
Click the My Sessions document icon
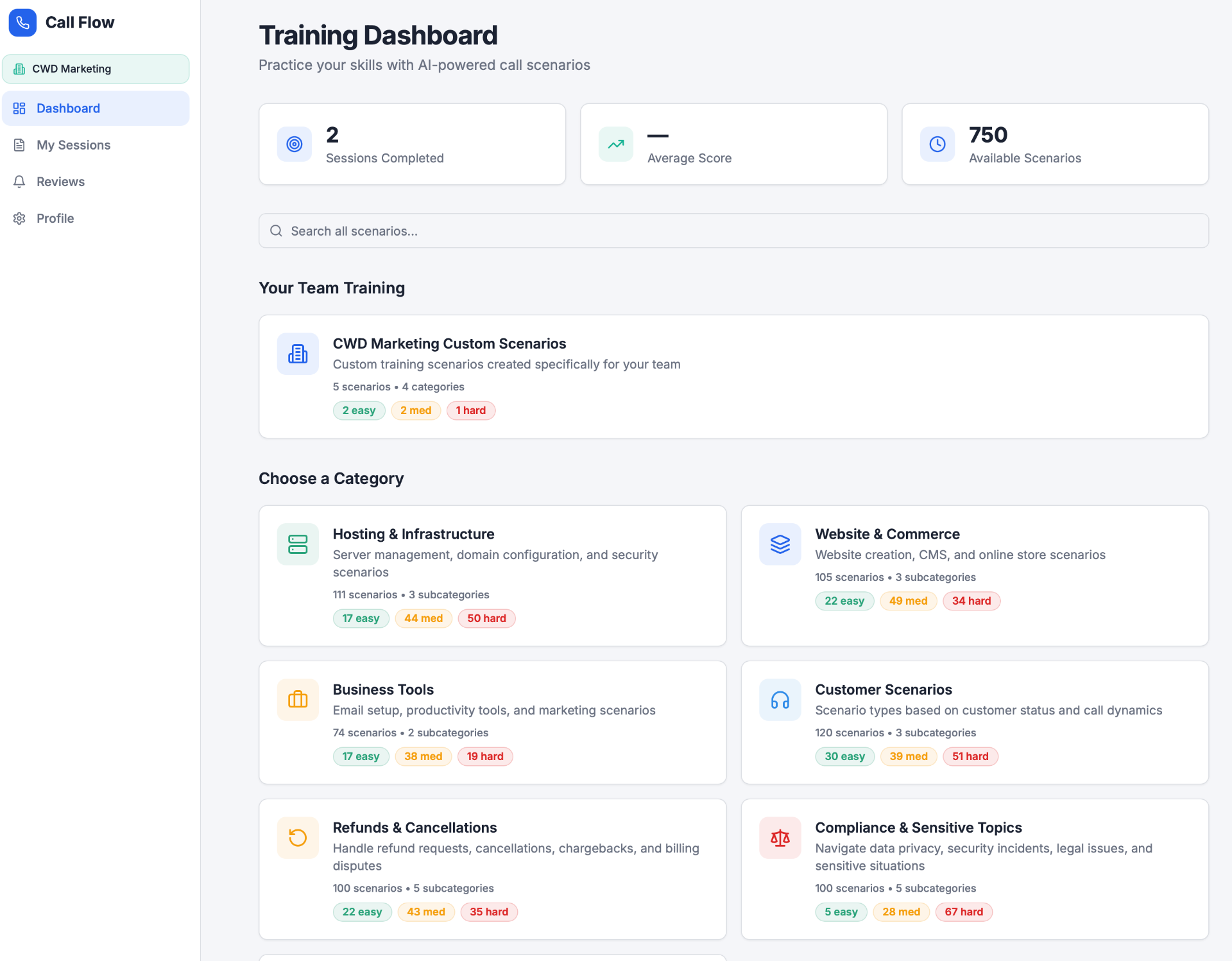pos(19,145)
